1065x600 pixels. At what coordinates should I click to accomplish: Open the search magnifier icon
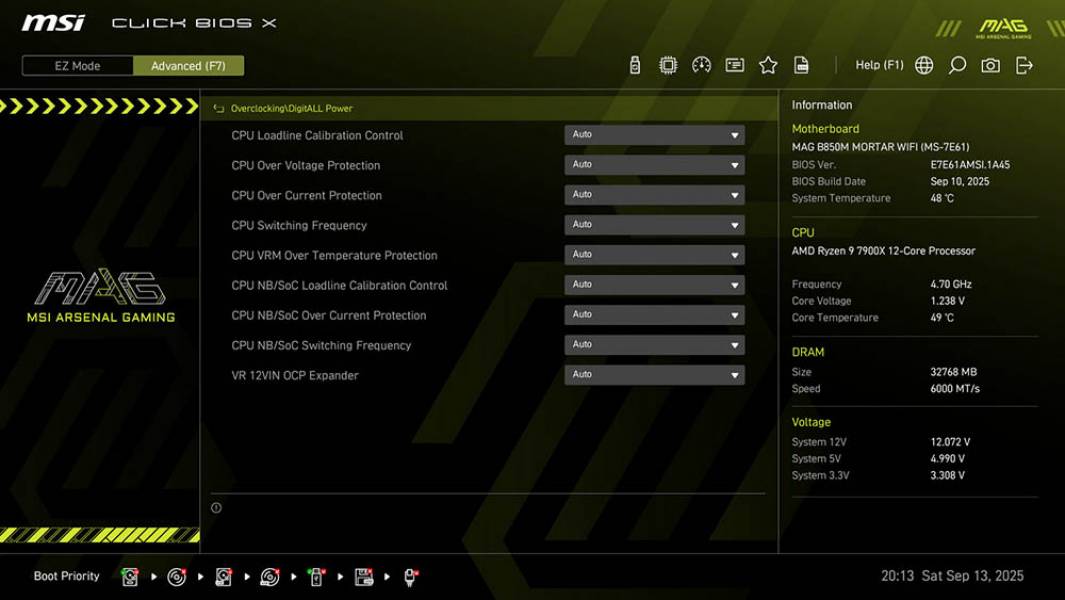coord(956,63)
